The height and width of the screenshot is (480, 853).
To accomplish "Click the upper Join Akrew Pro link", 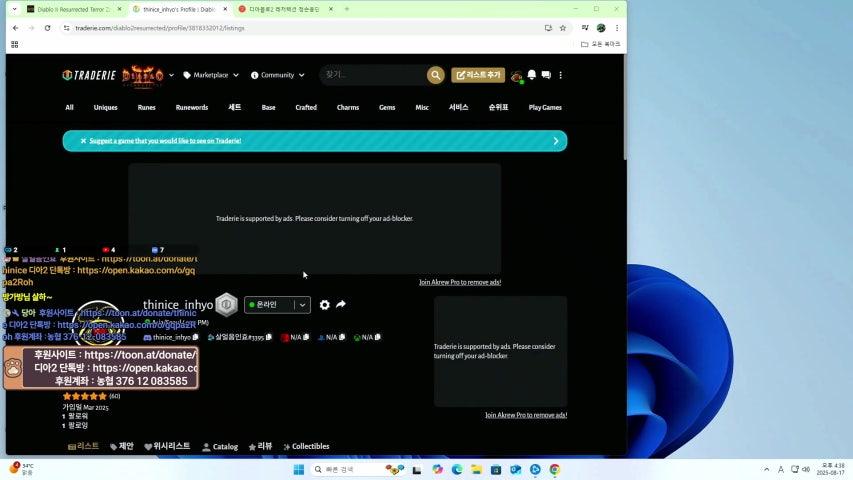I will (460, 282).
